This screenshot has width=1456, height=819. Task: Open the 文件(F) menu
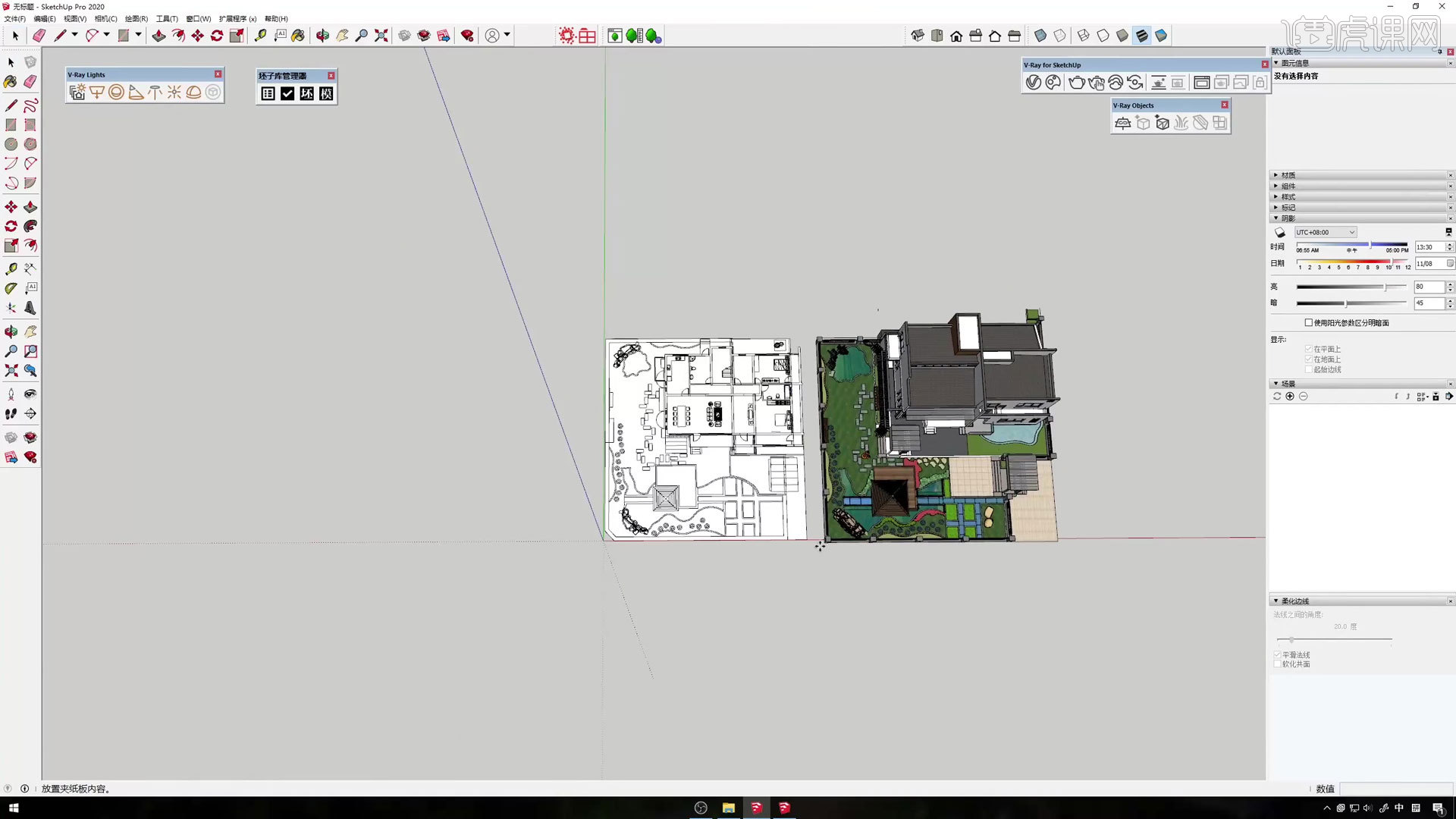click(x=14, y=19)
